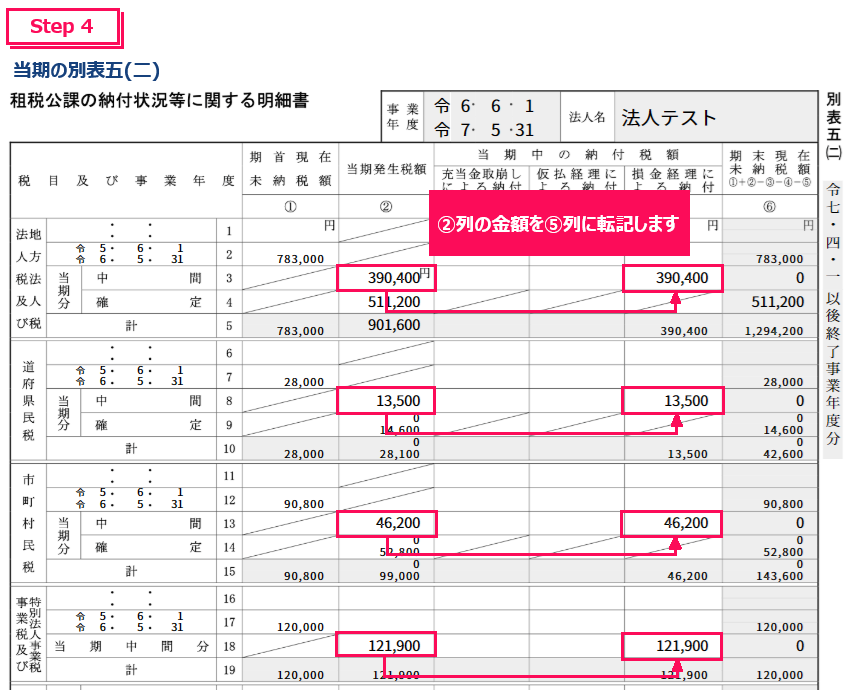Screen dimensions: 849x690
Task: Click the 税目及び事業年度 header cell
Action: point(126,180)
